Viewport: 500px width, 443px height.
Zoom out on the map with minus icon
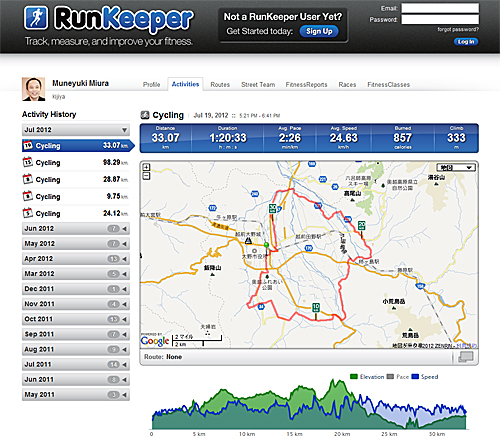tap(146, 176)
